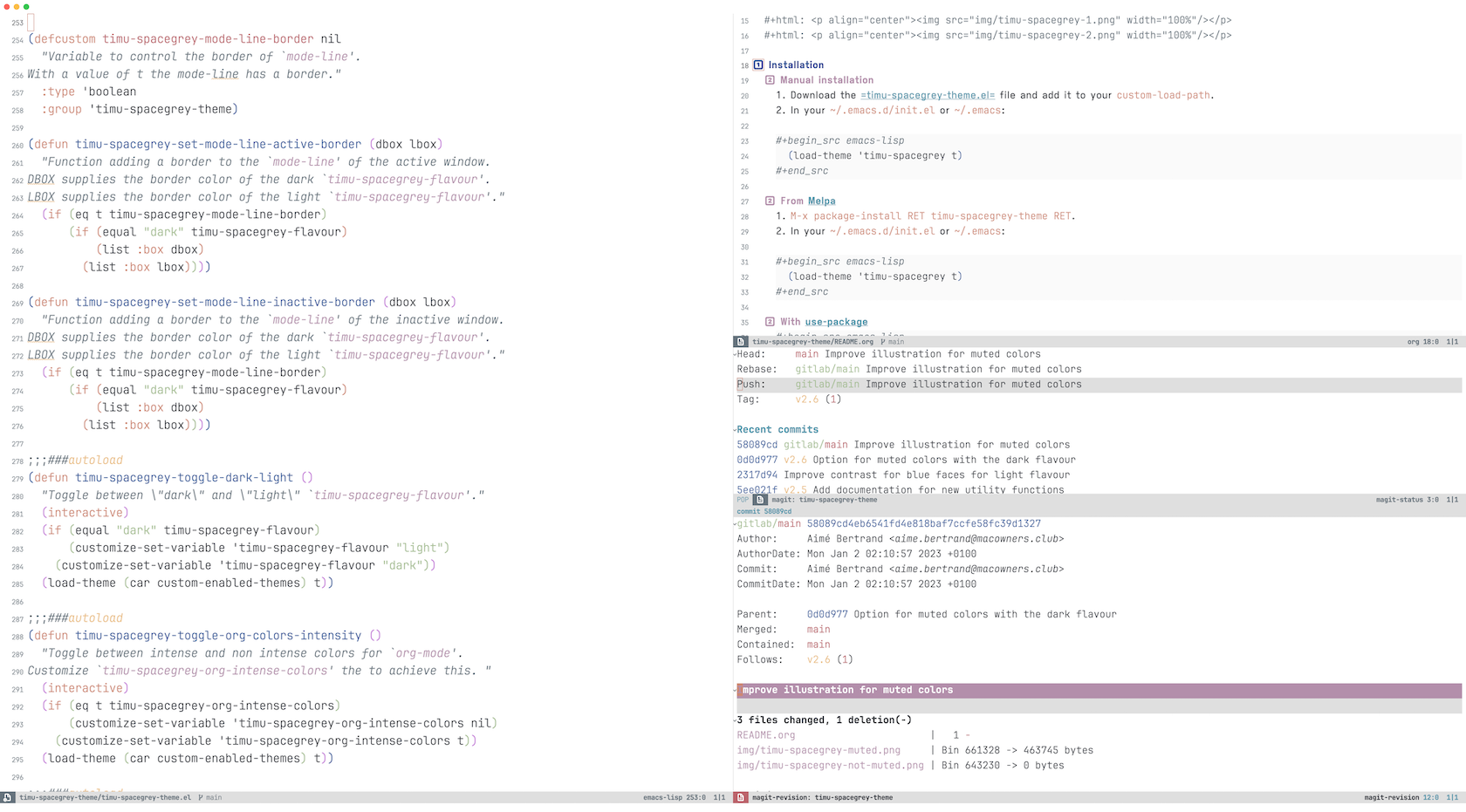Click the red icon in magit-revision mode line
The image size is (1466, 812).
(740, 797)
